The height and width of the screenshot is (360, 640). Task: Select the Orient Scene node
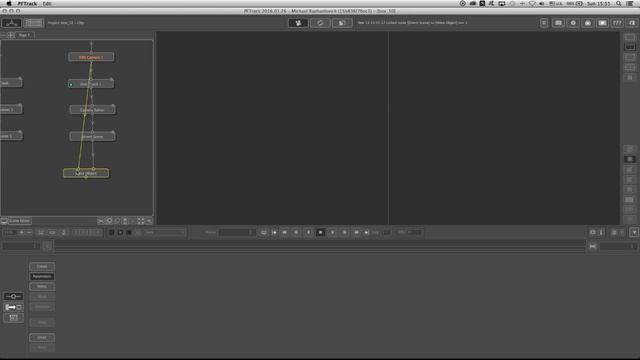tap(92, 136)
